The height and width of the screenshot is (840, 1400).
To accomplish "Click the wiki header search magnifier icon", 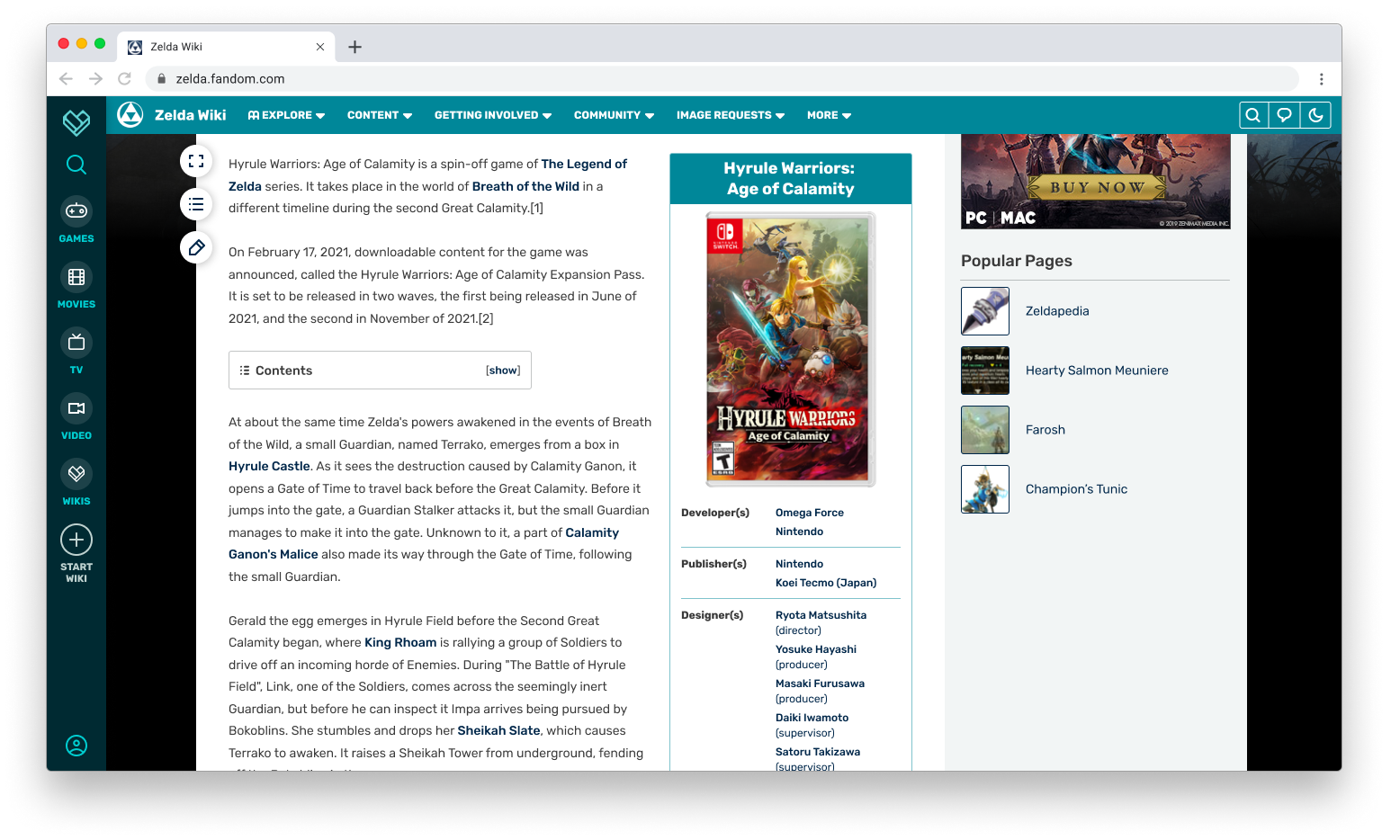I will [1253, 114].
